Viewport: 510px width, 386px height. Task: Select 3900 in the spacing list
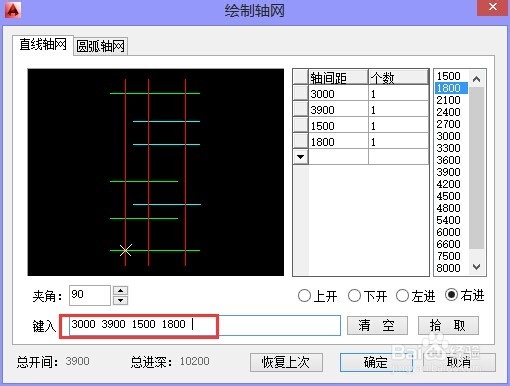449,172
